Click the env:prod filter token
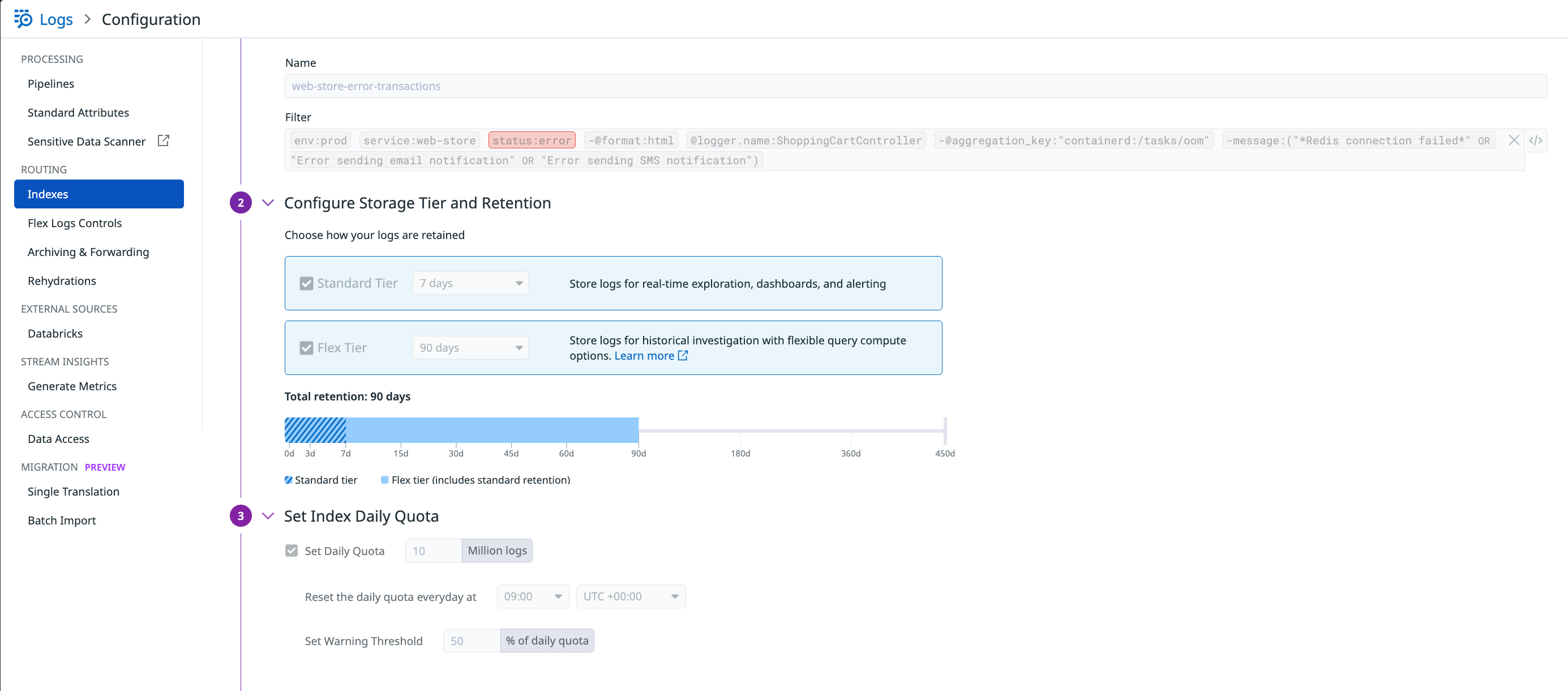1568x691 pixels. click(x=320, y=140)
